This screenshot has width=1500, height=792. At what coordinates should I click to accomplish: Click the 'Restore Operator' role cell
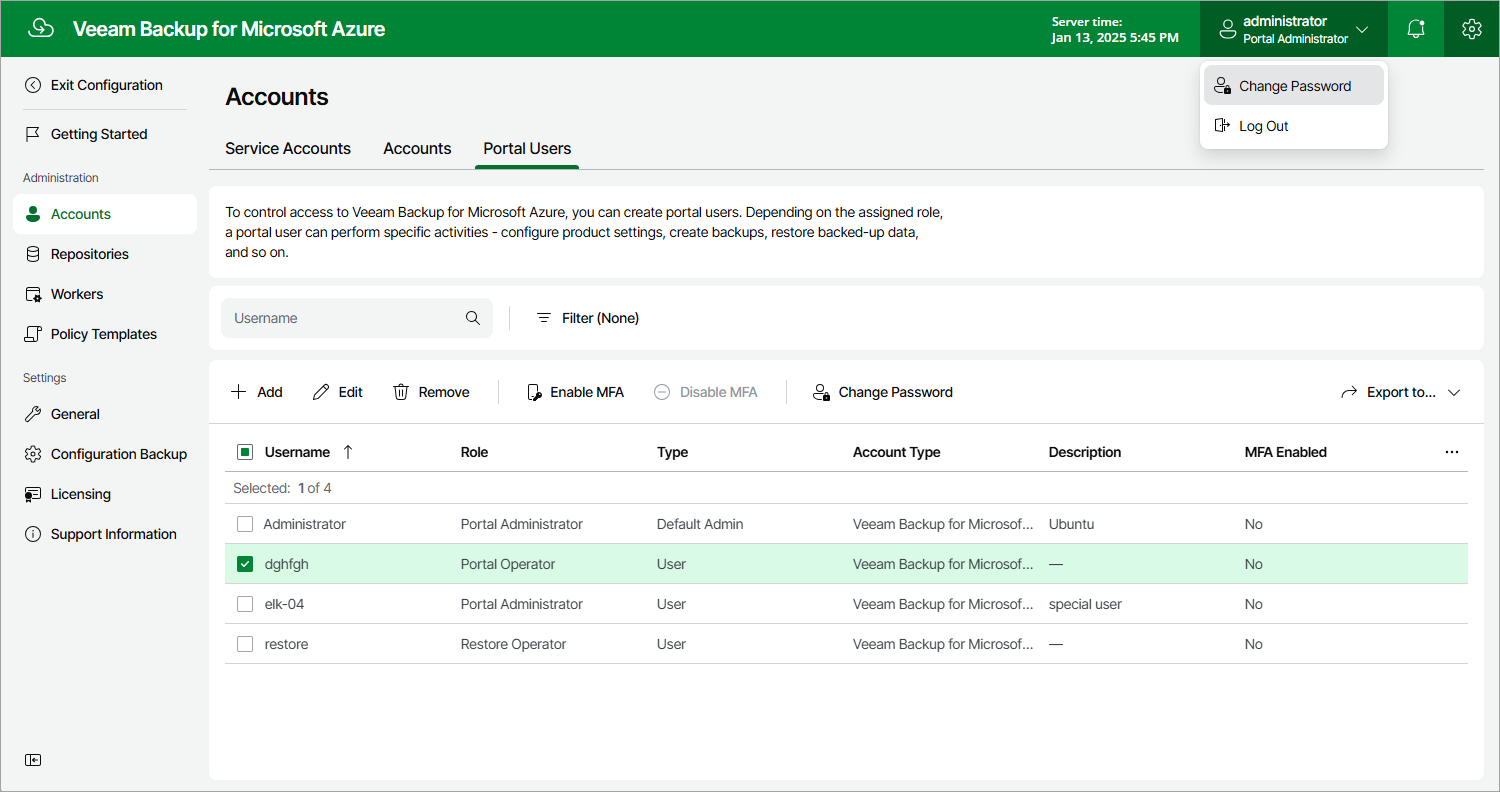(513, 644)
